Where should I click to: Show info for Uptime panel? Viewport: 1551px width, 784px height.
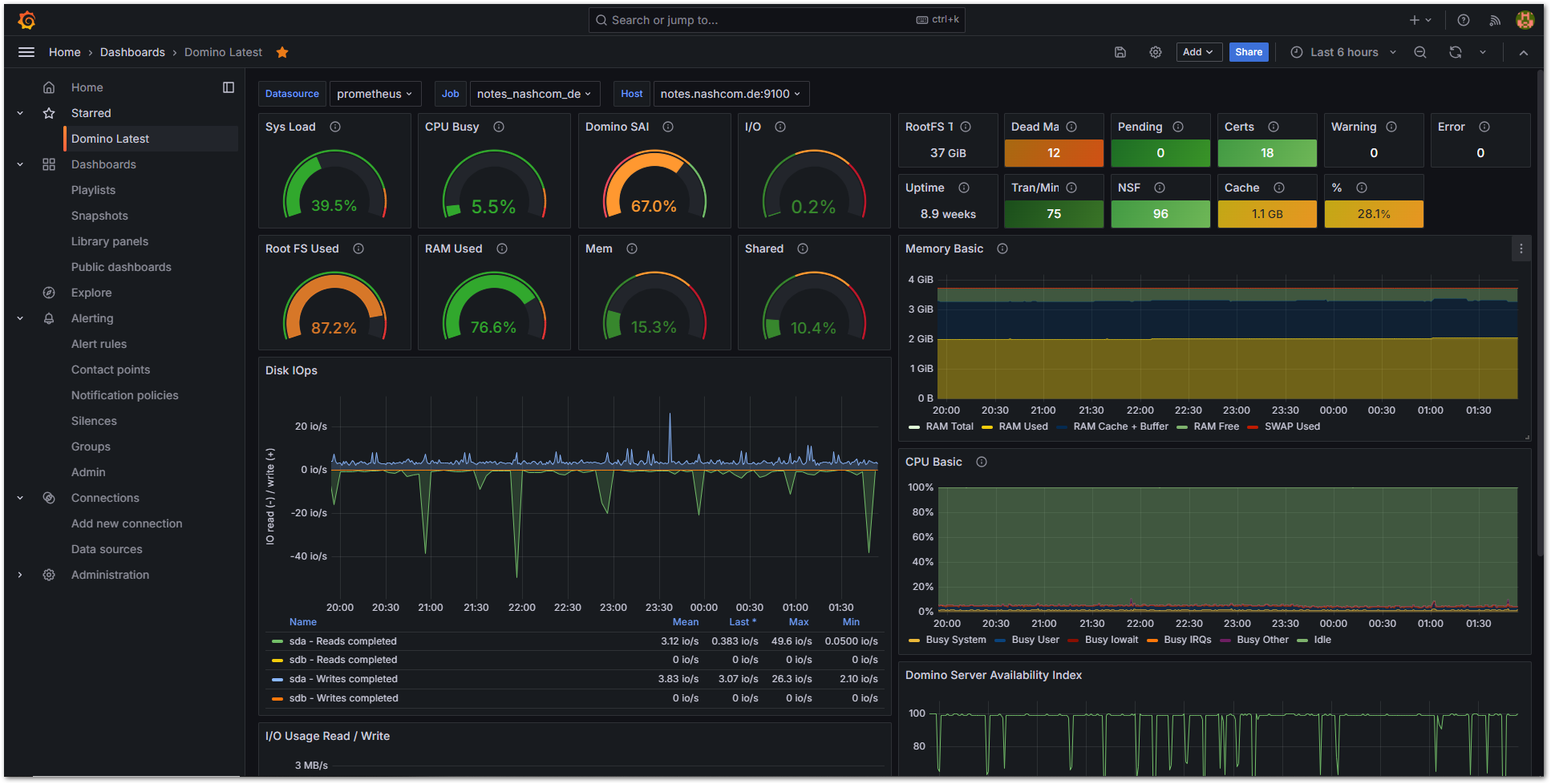[964, 188]
